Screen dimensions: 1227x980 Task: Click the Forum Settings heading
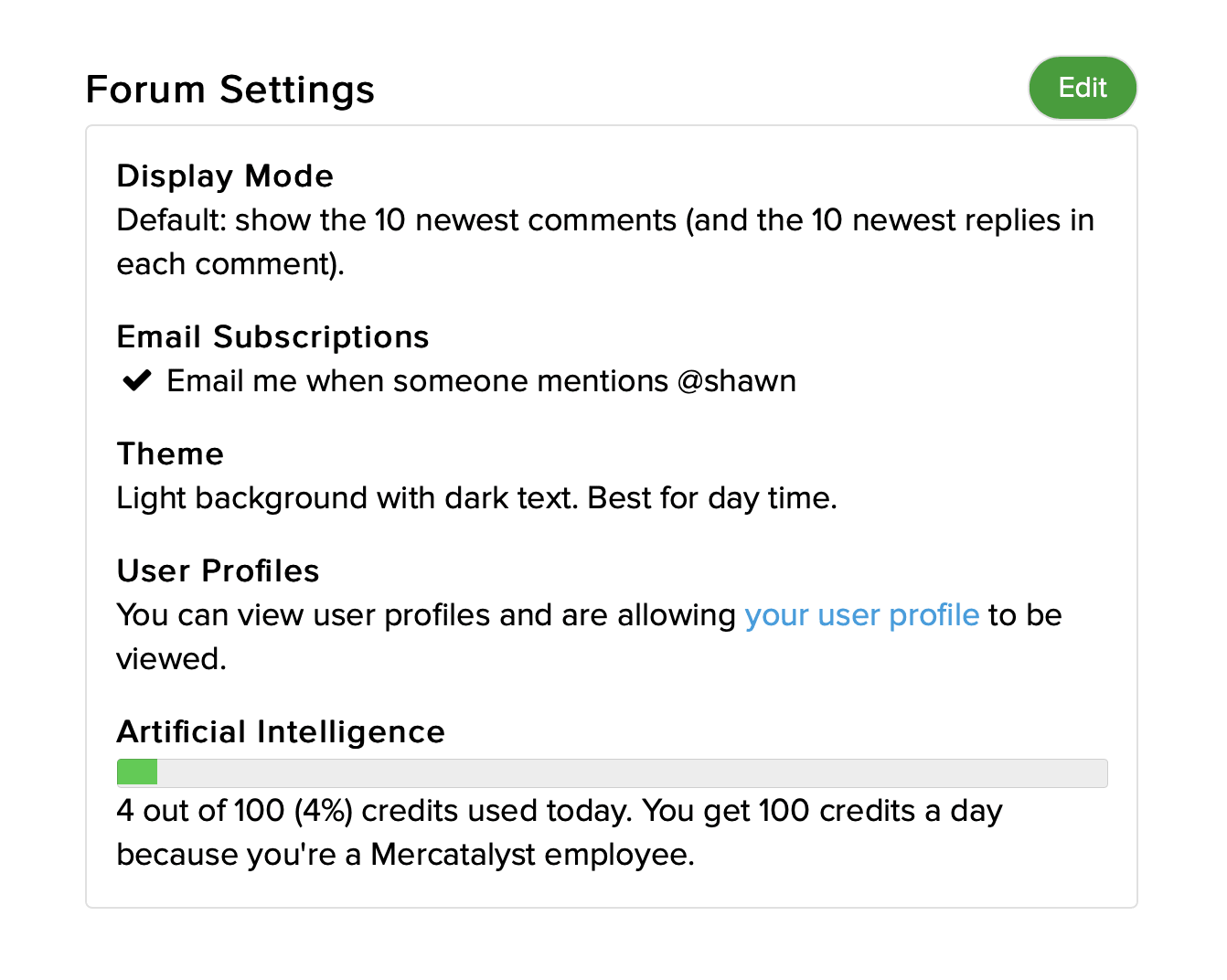click(229, 90)
